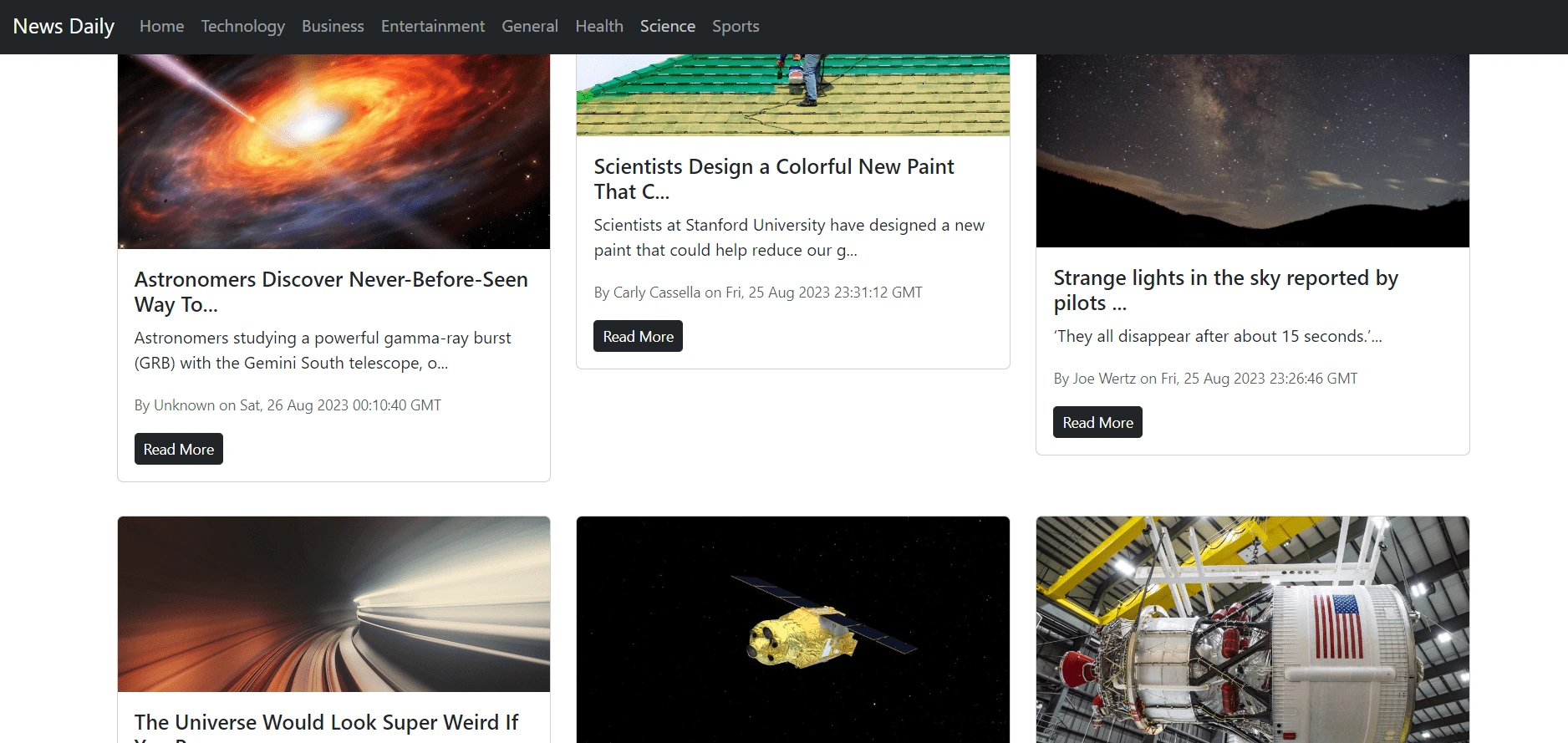
Task: Open the light-speed tunnel thumbnail
Action: click(333, 604)
